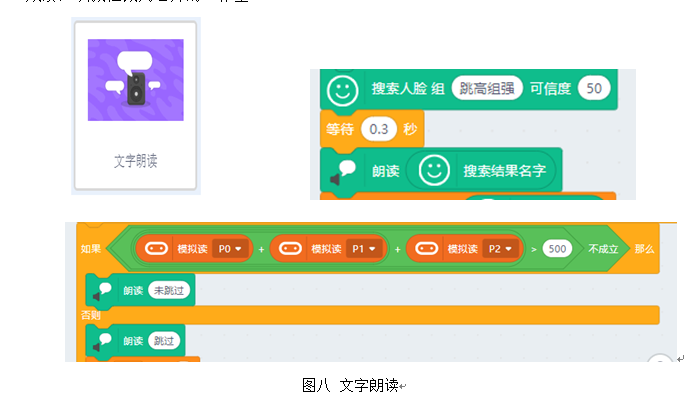695x394 pixels.
Task: Click the 不成立 operator text
Action: [x=603, y=249]
